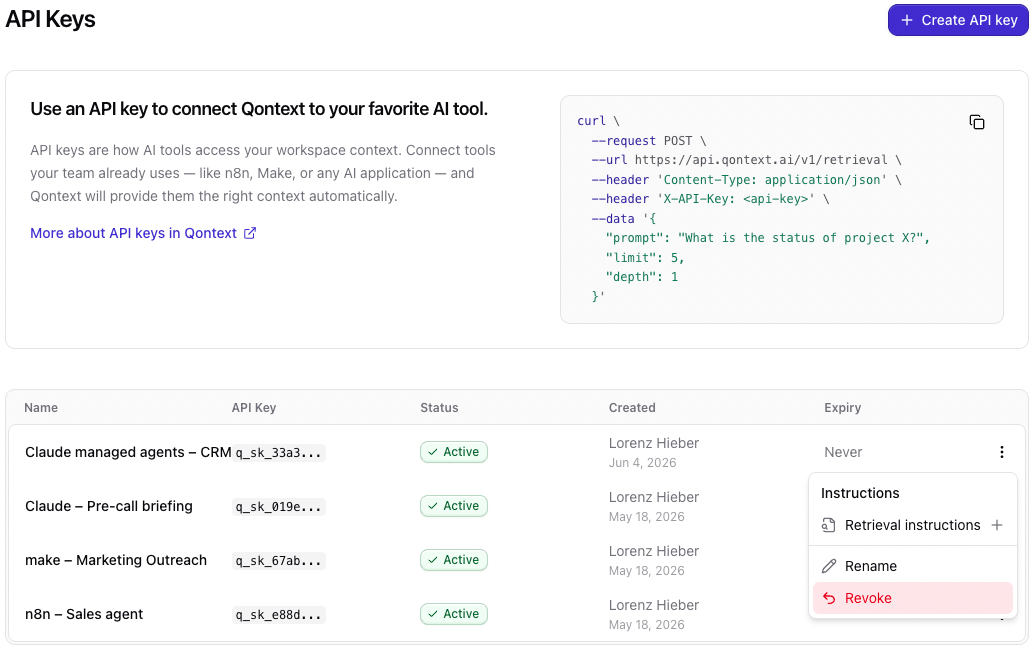Copy the curl code snippet
Viewport: 1034px width, 649px height.
pyautogui.click(x=977, y=122)
